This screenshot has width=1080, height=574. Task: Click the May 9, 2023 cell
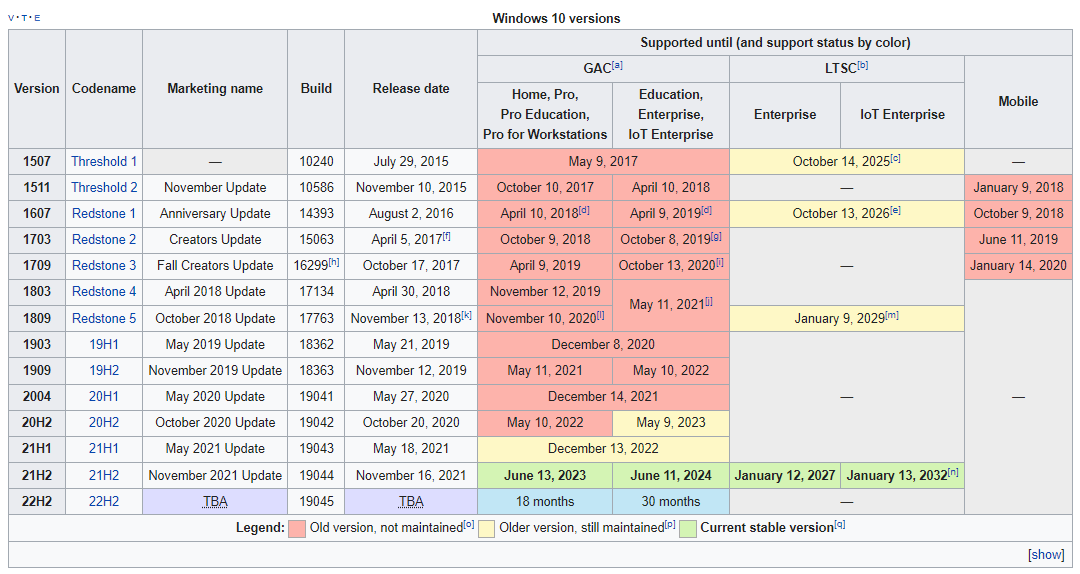671,422
